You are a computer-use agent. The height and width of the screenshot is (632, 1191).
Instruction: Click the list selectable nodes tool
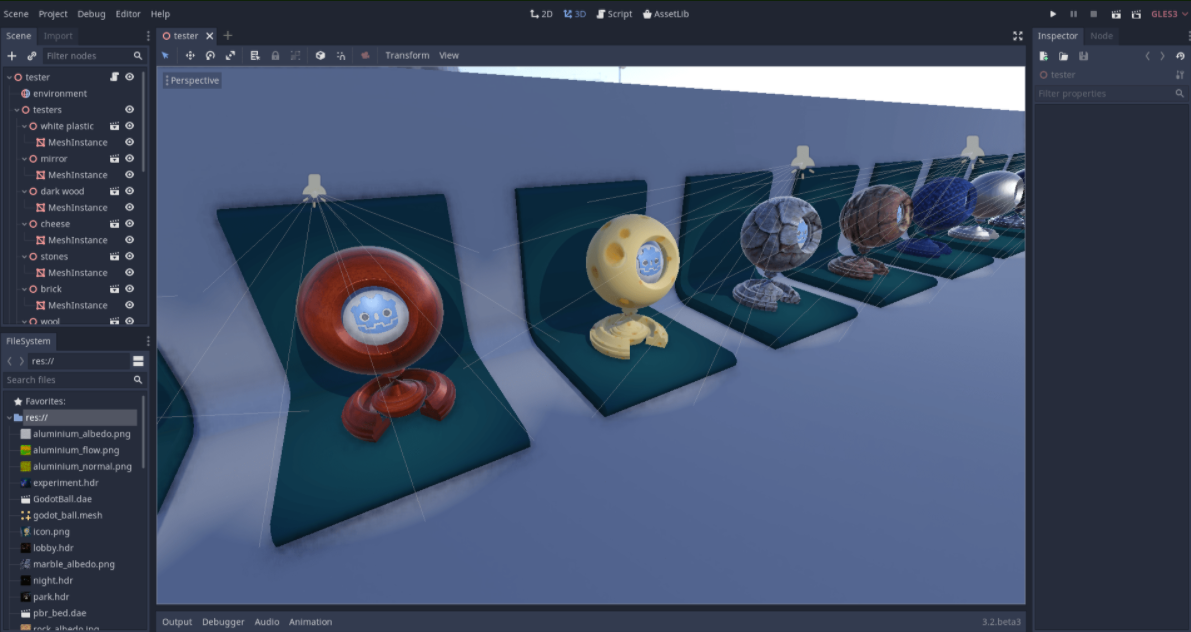254,55
